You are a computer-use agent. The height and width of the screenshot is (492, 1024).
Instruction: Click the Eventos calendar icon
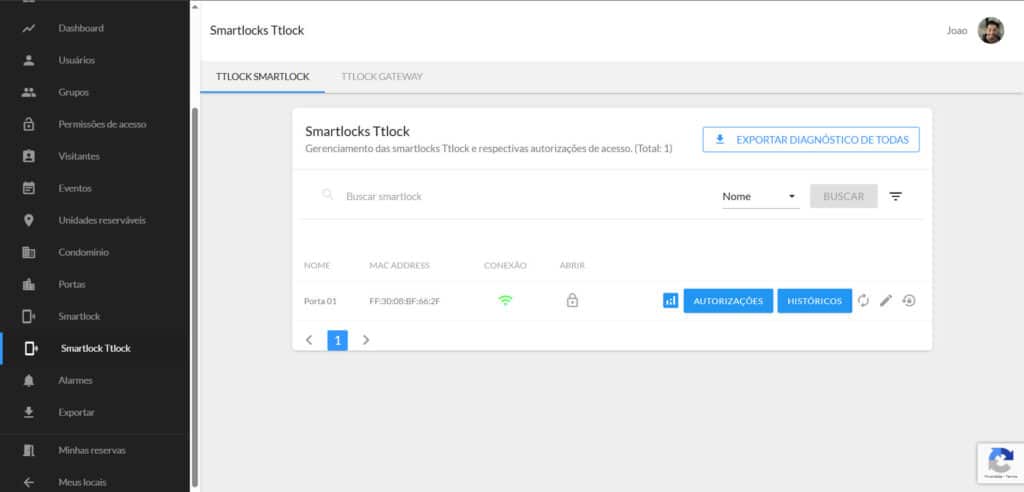click(x=29, y=188)
